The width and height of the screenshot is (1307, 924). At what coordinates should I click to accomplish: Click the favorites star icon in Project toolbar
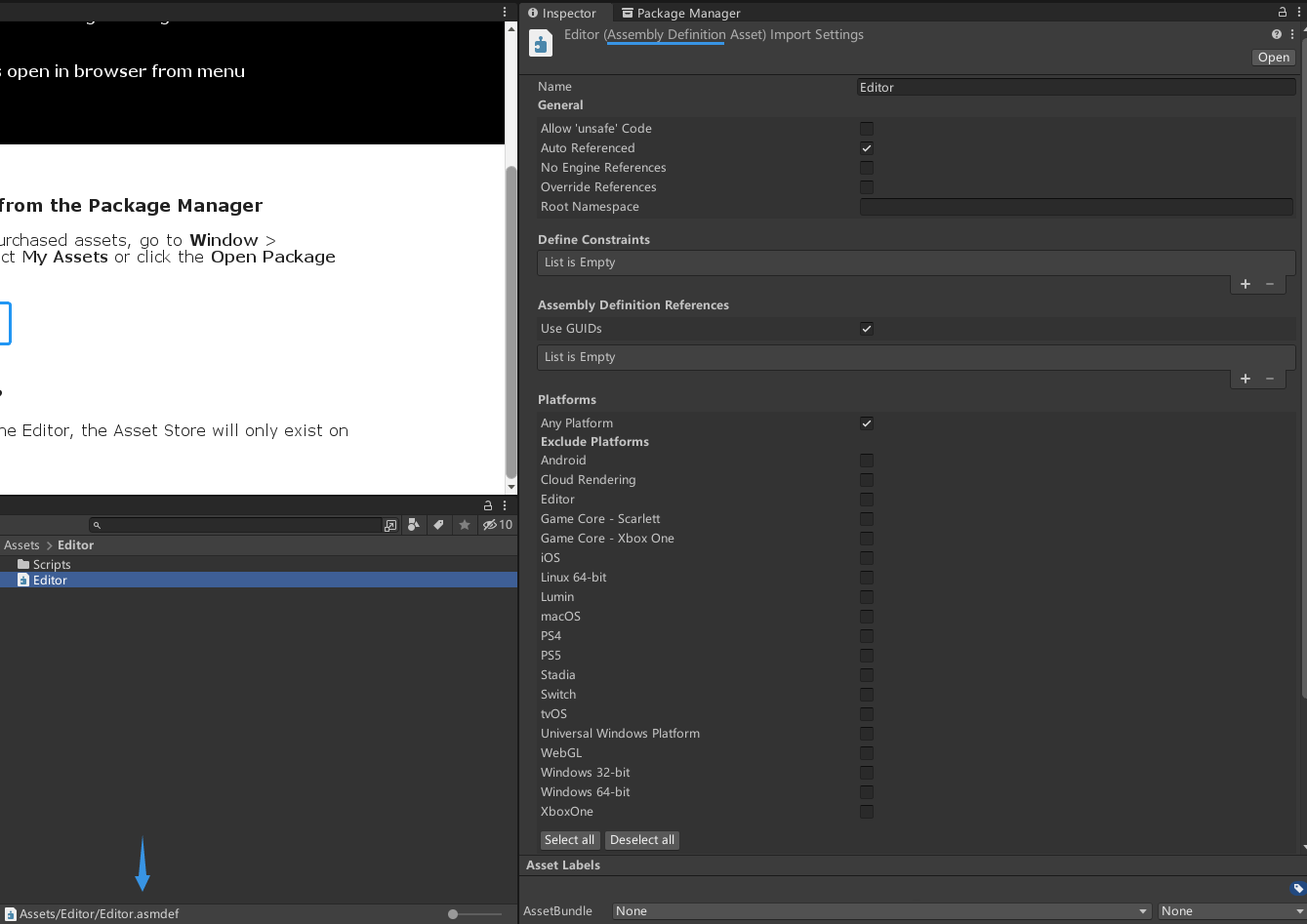click(x=465, y=525)
